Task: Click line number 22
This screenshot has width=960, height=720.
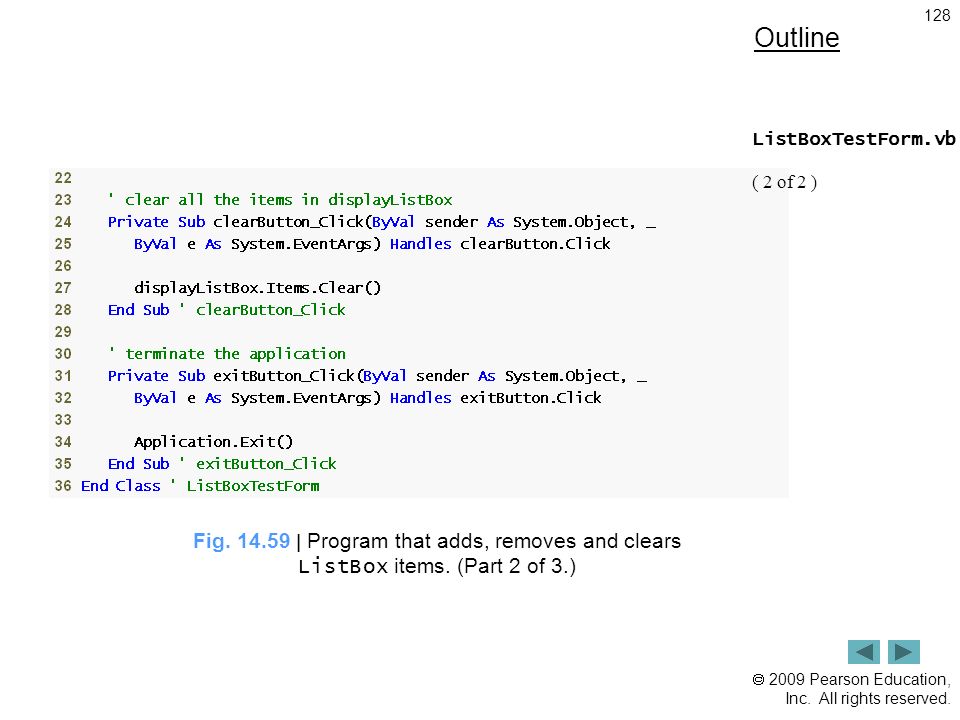Action: point(63,178)
